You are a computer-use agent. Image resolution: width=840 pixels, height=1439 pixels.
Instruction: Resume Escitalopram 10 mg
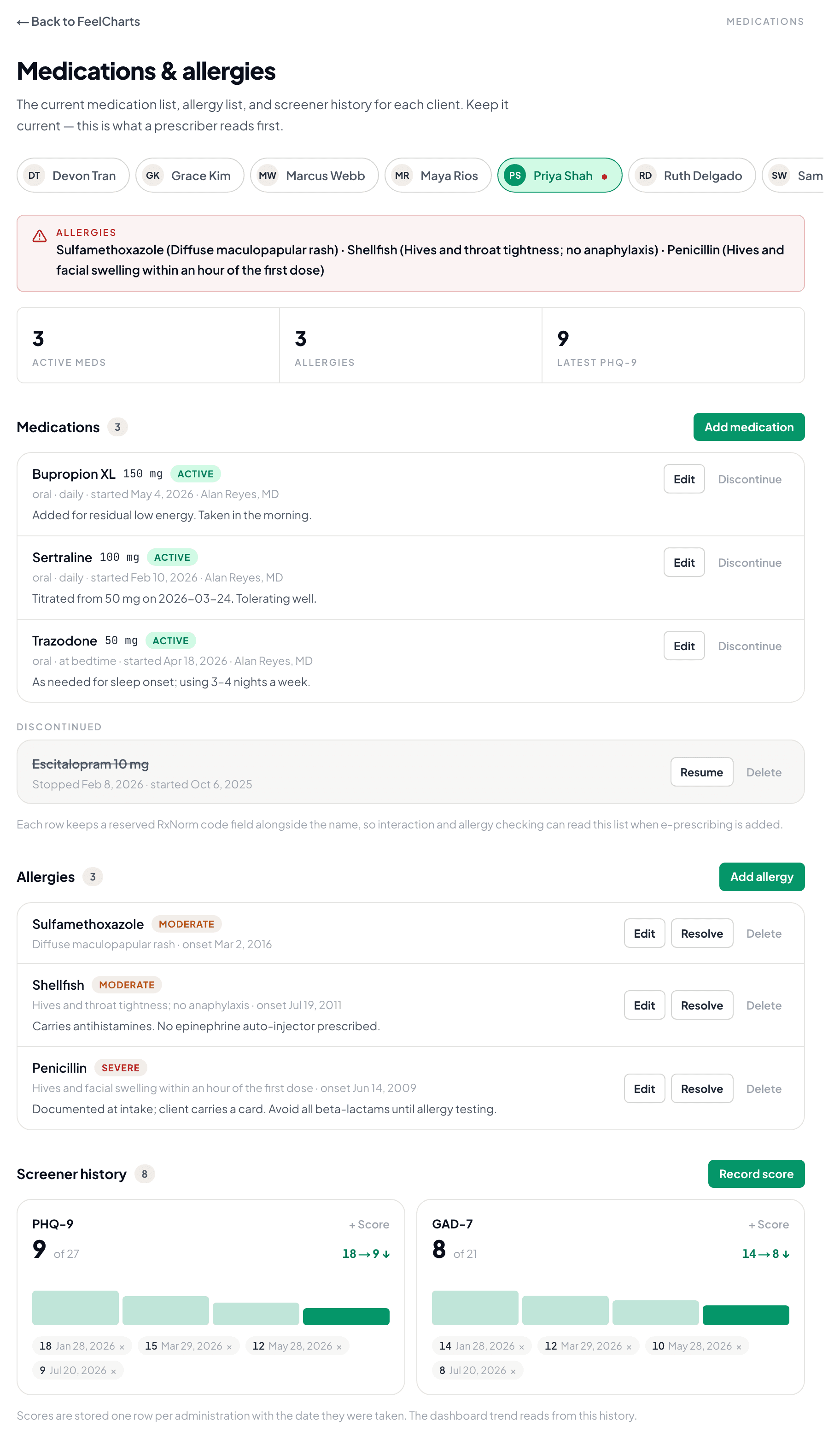(701, 772)
